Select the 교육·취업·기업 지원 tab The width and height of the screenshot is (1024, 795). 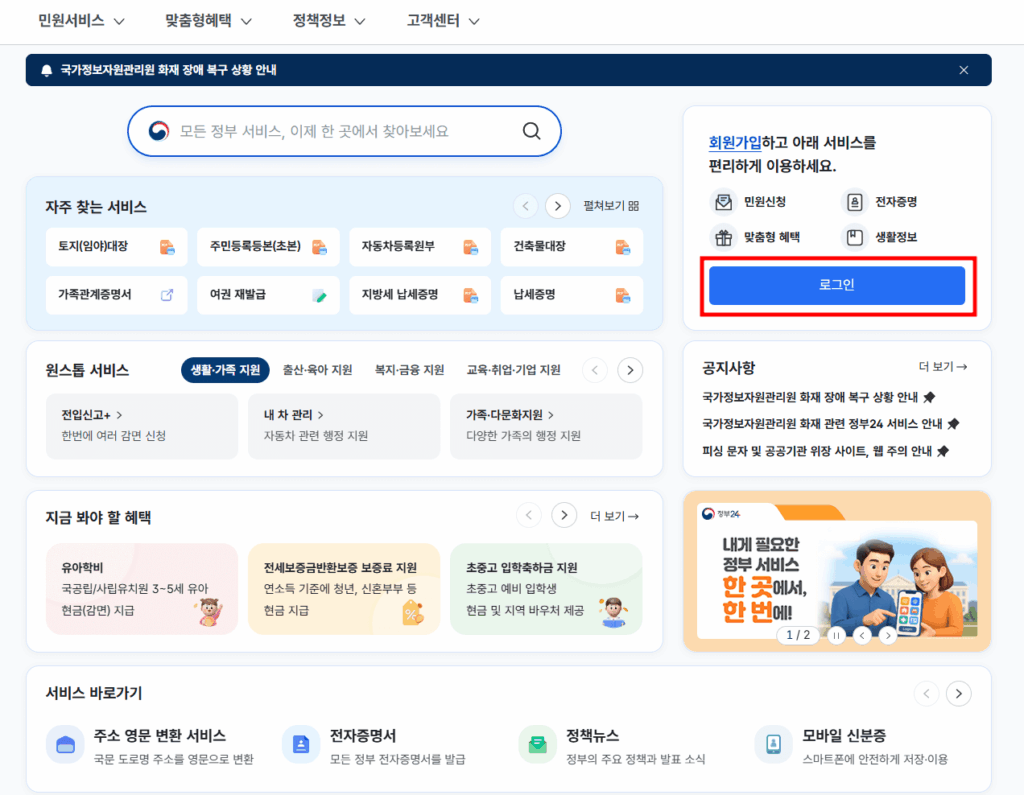513,370
